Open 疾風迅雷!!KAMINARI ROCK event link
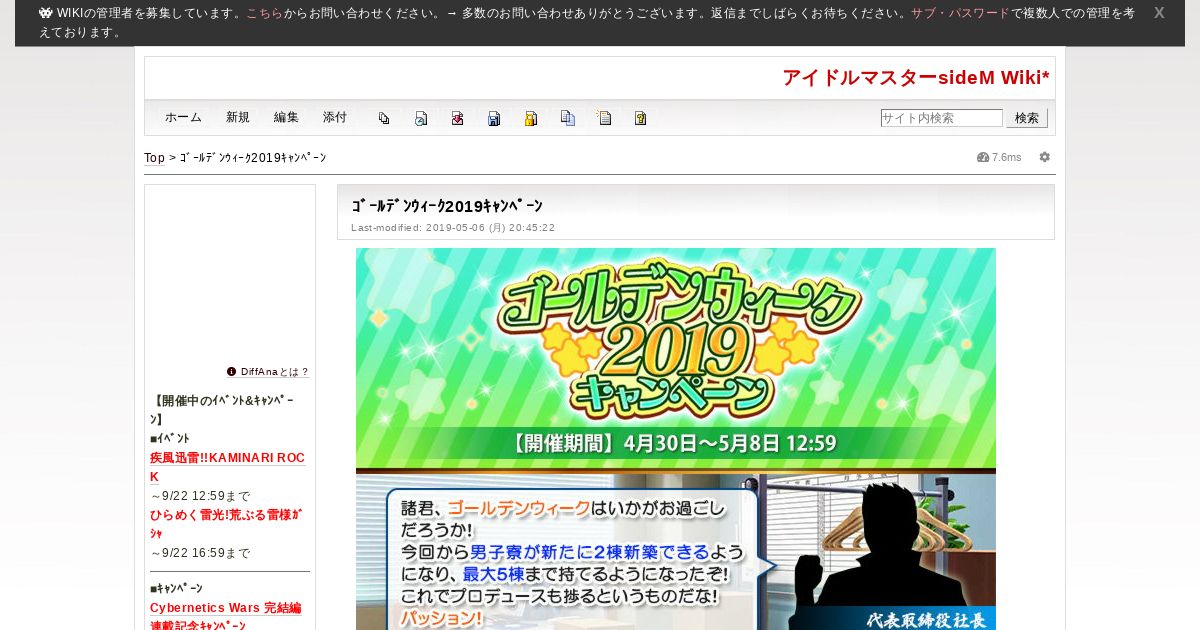 tap(227, 467)
